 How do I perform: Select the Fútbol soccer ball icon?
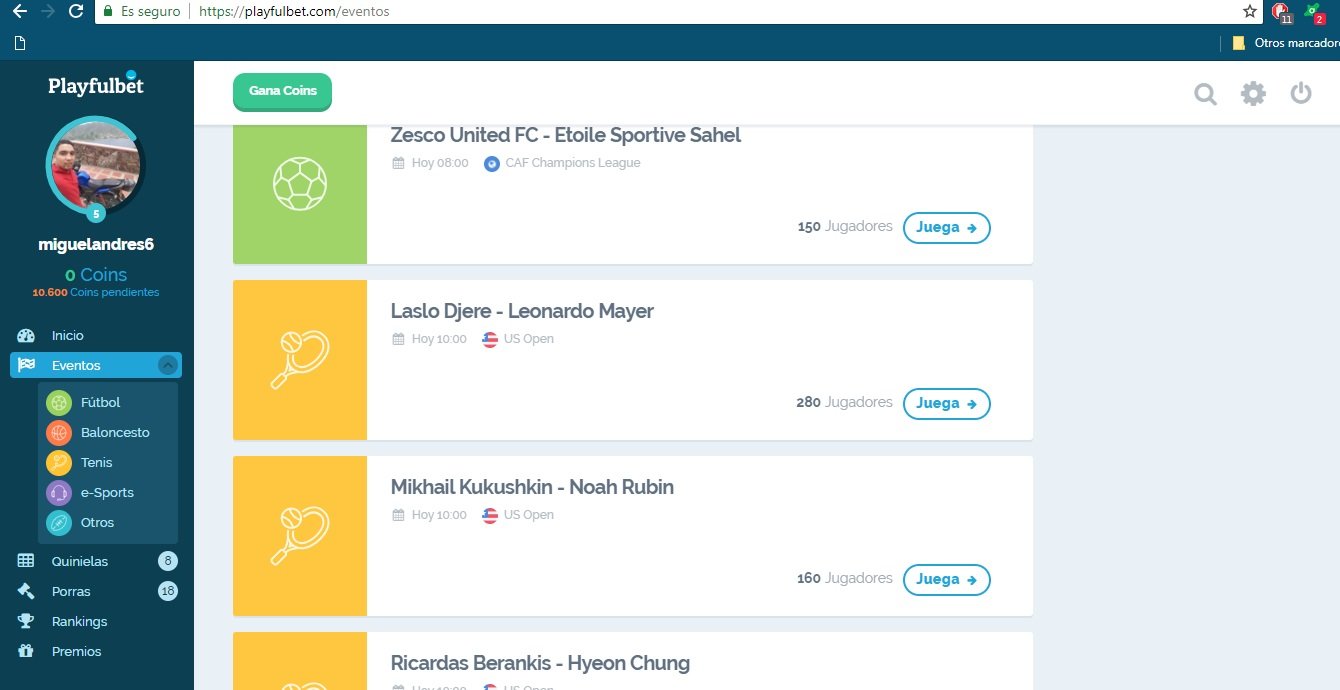(x=59, y=402)
